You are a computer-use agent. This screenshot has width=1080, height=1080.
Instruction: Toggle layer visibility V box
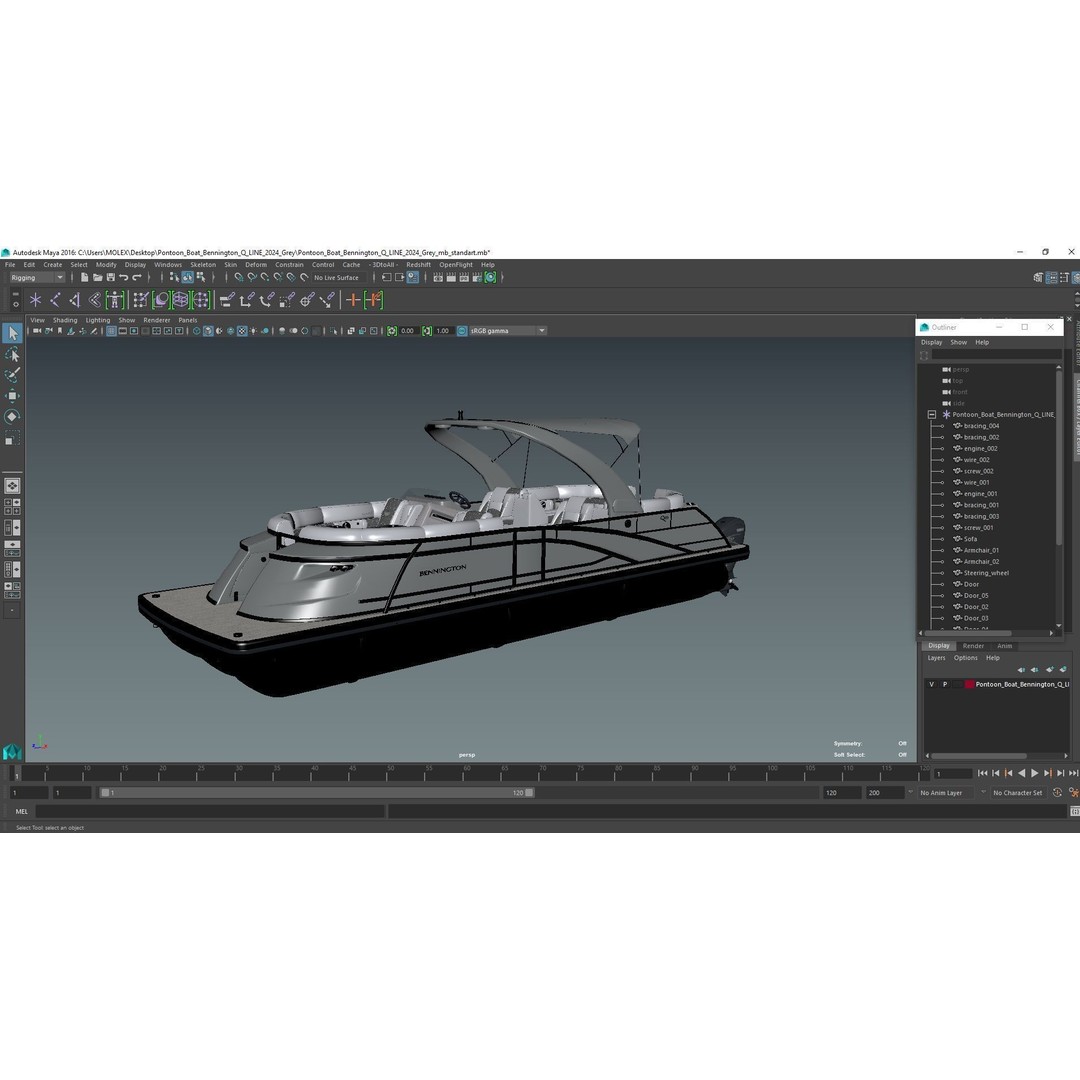point(931,685)
